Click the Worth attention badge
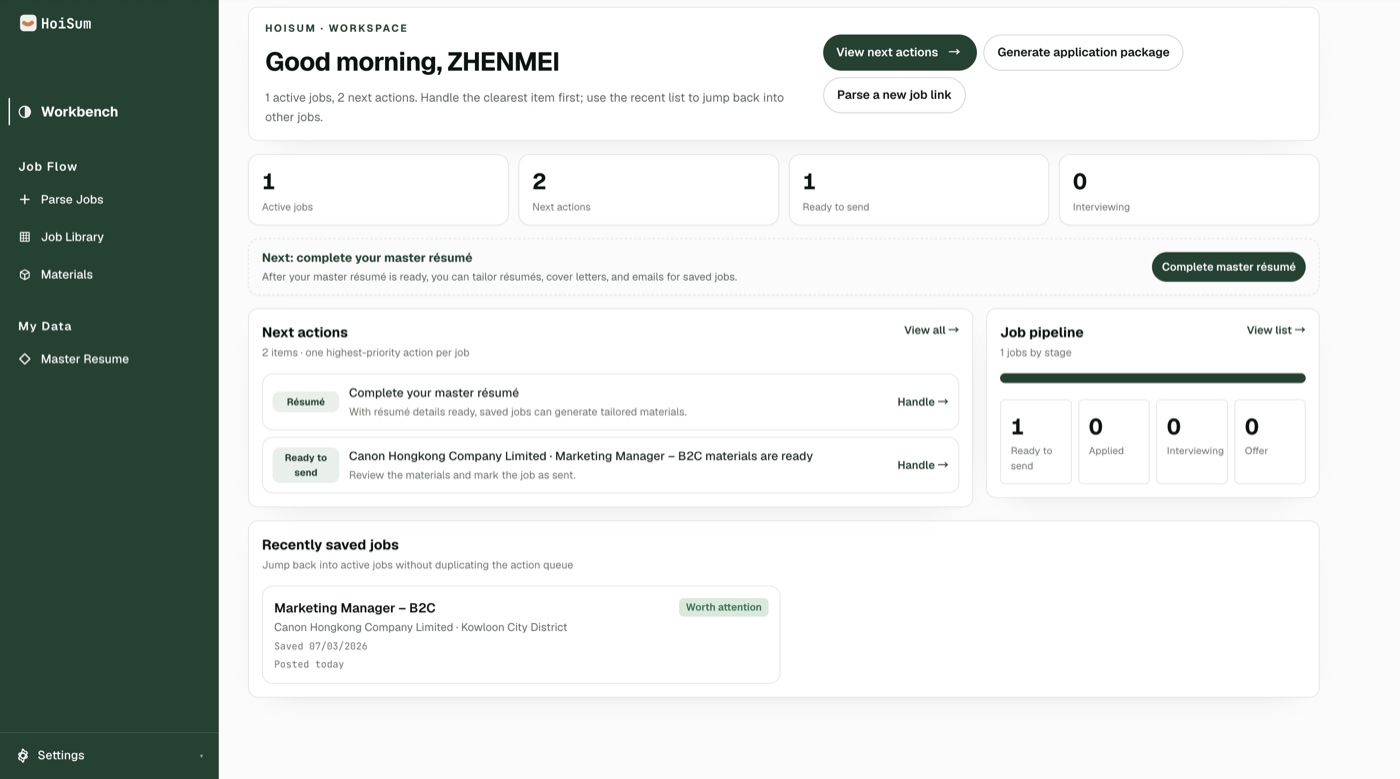Screen dimensions: 1400x779 723,607
